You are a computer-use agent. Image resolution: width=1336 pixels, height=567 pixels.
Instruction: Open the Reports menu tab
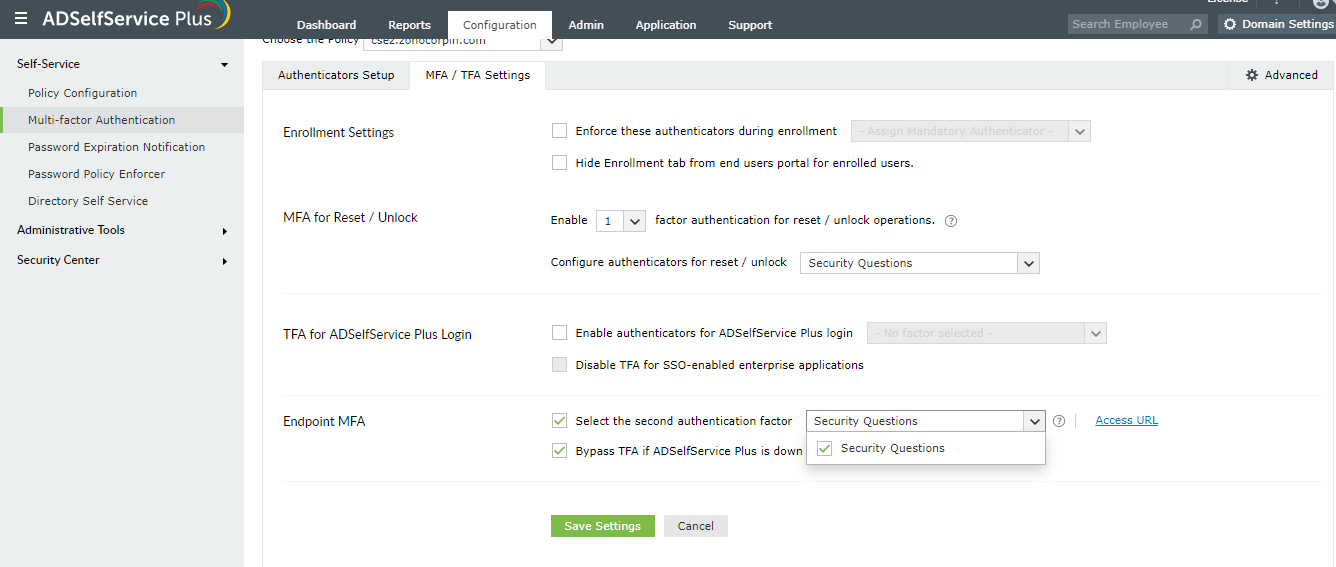pyautogui.click(x=409, y=25)
